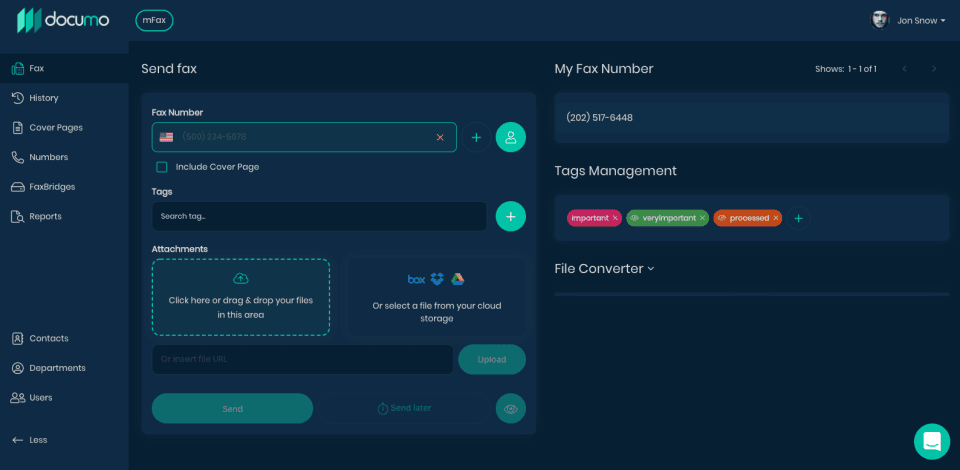Click the Send later button
960x470 pixels.
tap(404, 408)
